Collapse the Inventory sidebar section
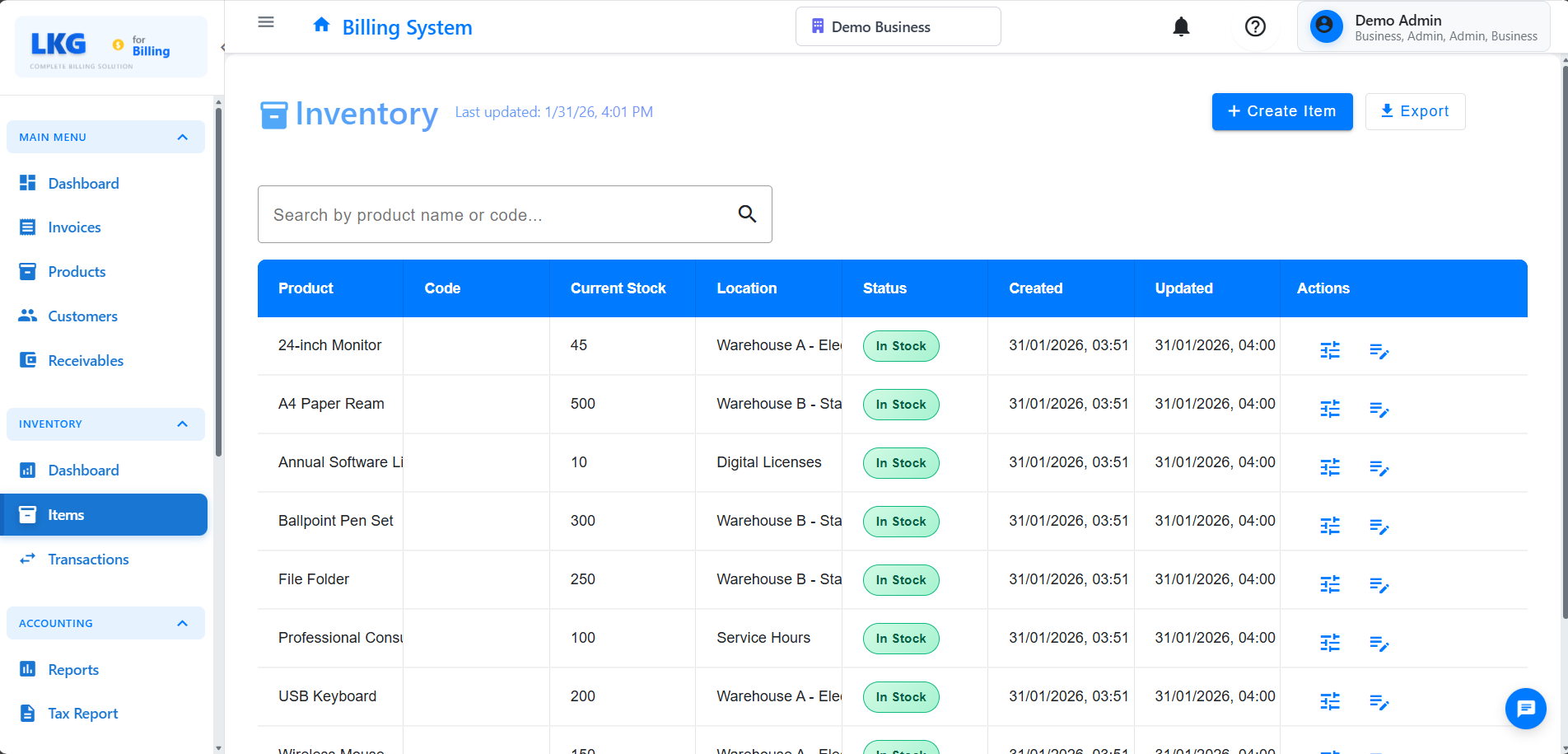The width and height of the screenshot is (1568, 754). (x=183, y=424)
